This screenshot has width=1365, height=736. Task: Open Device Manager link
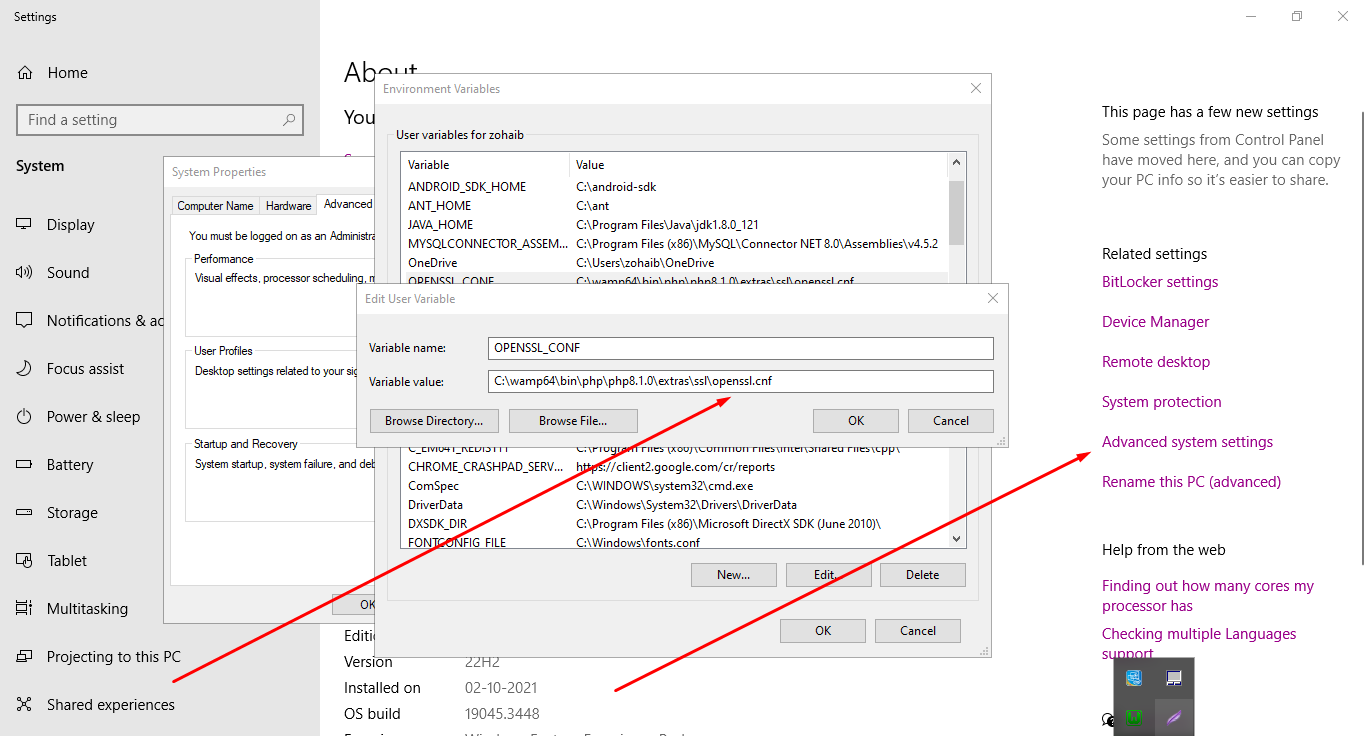pos(1156,322)
